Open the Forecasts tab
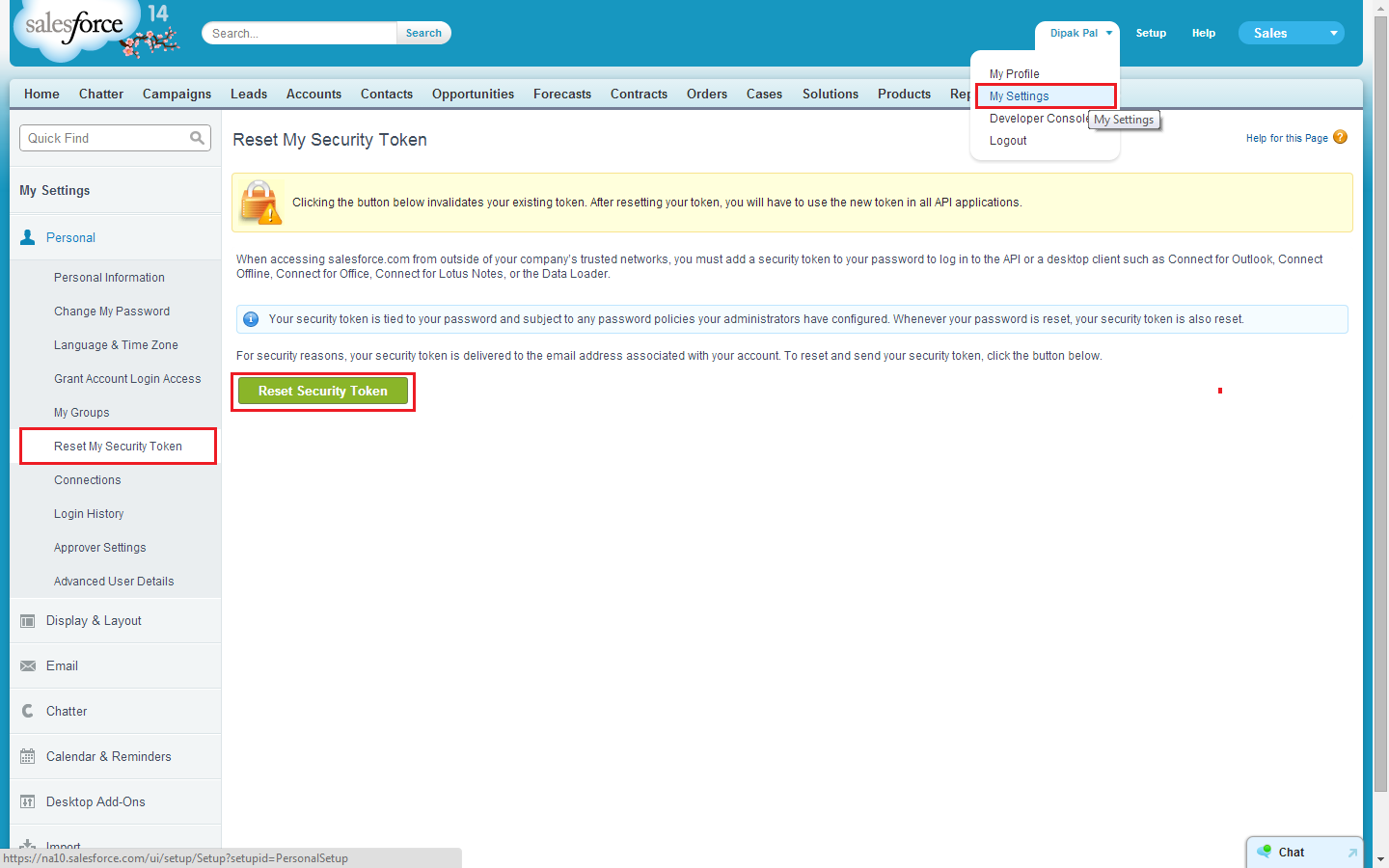Viewport: 1389px width, 868px height. coord(562,94)
